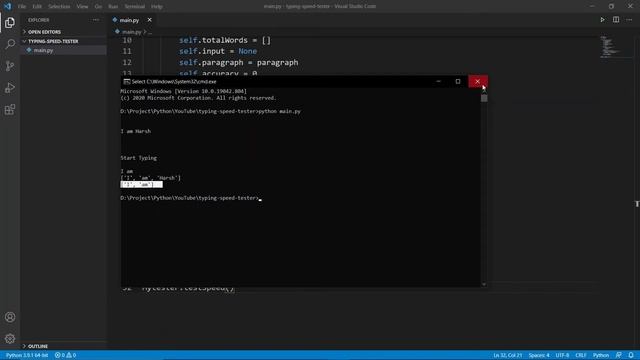
Task: Open the Selection menu
Action: [59, 7]
